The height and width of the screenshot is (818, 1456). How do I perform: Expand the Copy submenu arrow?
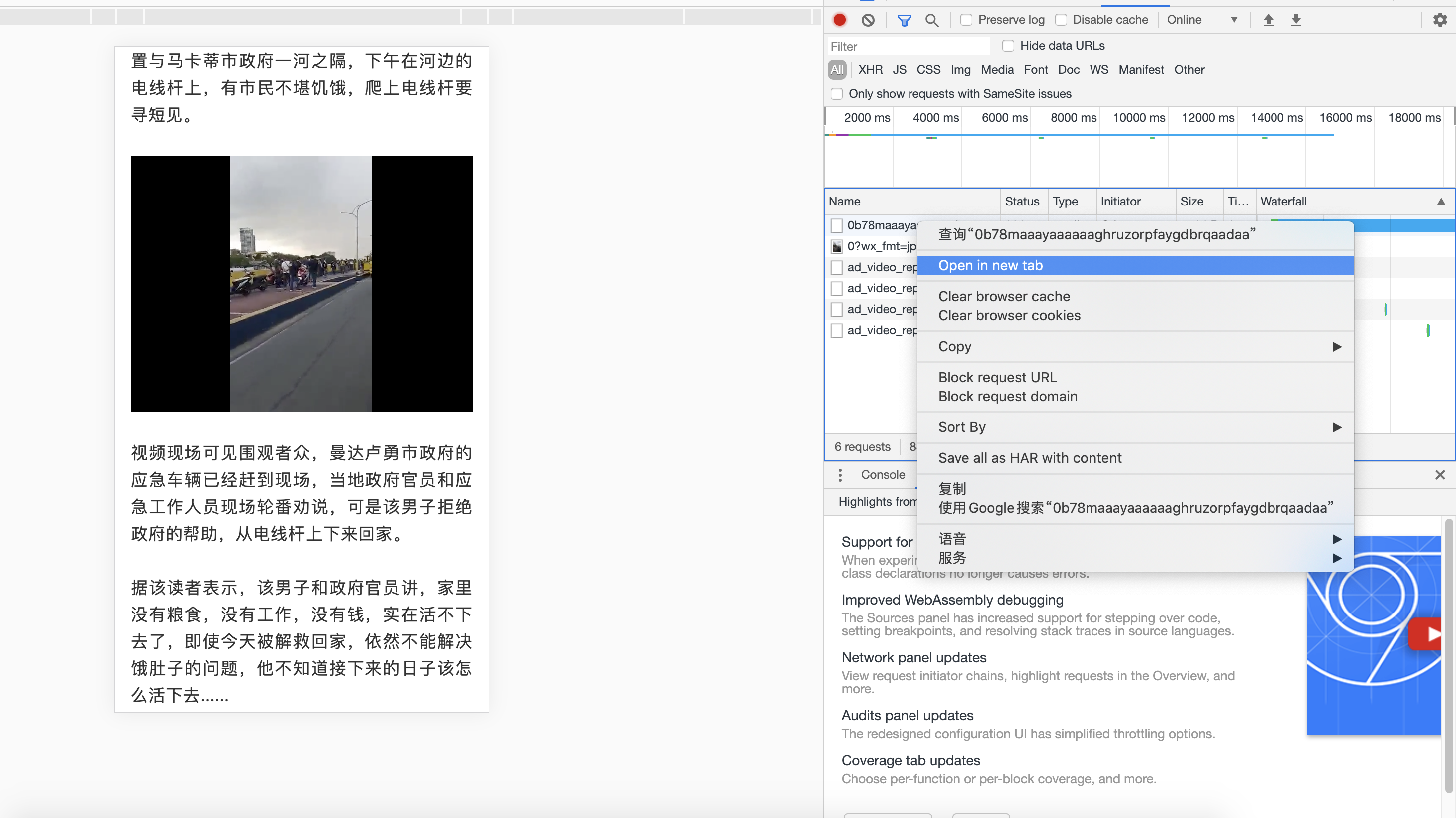[1337, 347]
